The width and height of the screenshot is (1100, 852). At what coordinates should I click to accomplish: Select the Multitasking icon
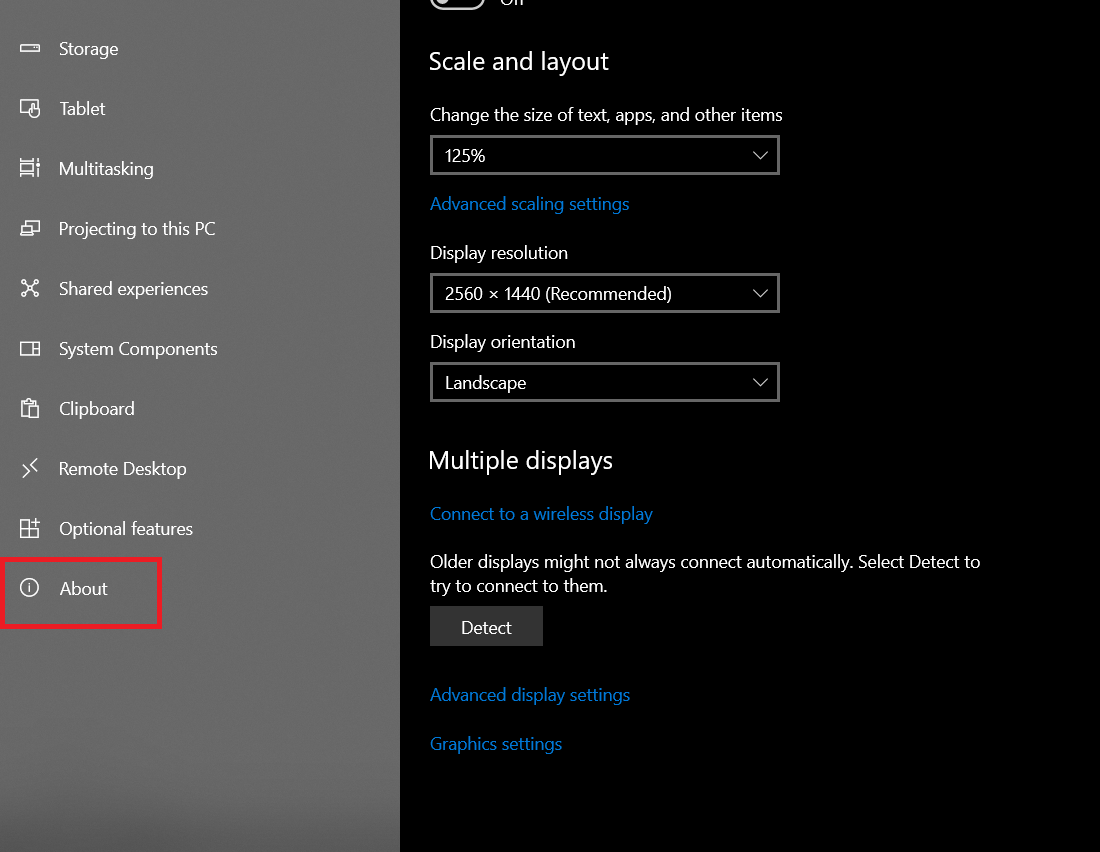point(30,169)
